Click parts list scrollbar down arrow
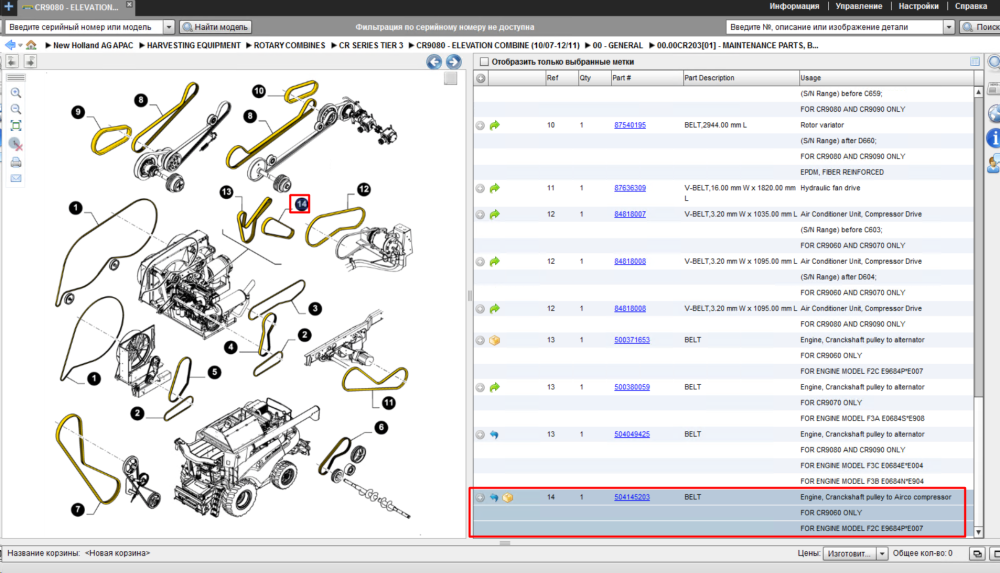The width and height of the screenshot is (1000, 573). tap(978, 532)
